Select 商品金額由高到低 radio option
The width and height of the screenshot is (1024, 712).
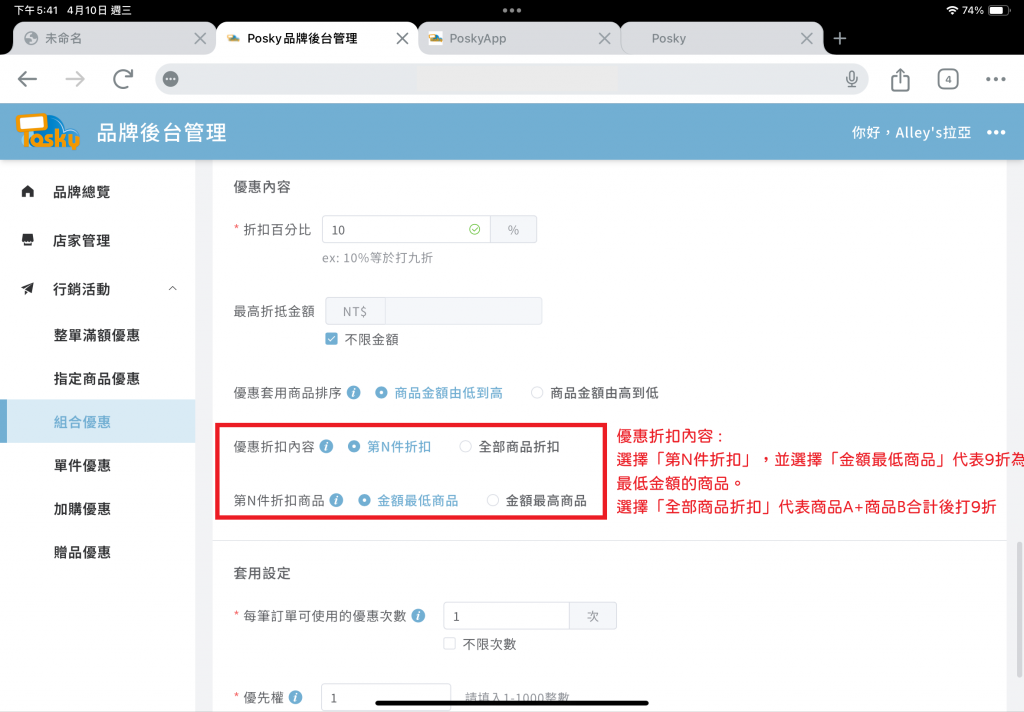pyautogui.click(x=537, y=393)
